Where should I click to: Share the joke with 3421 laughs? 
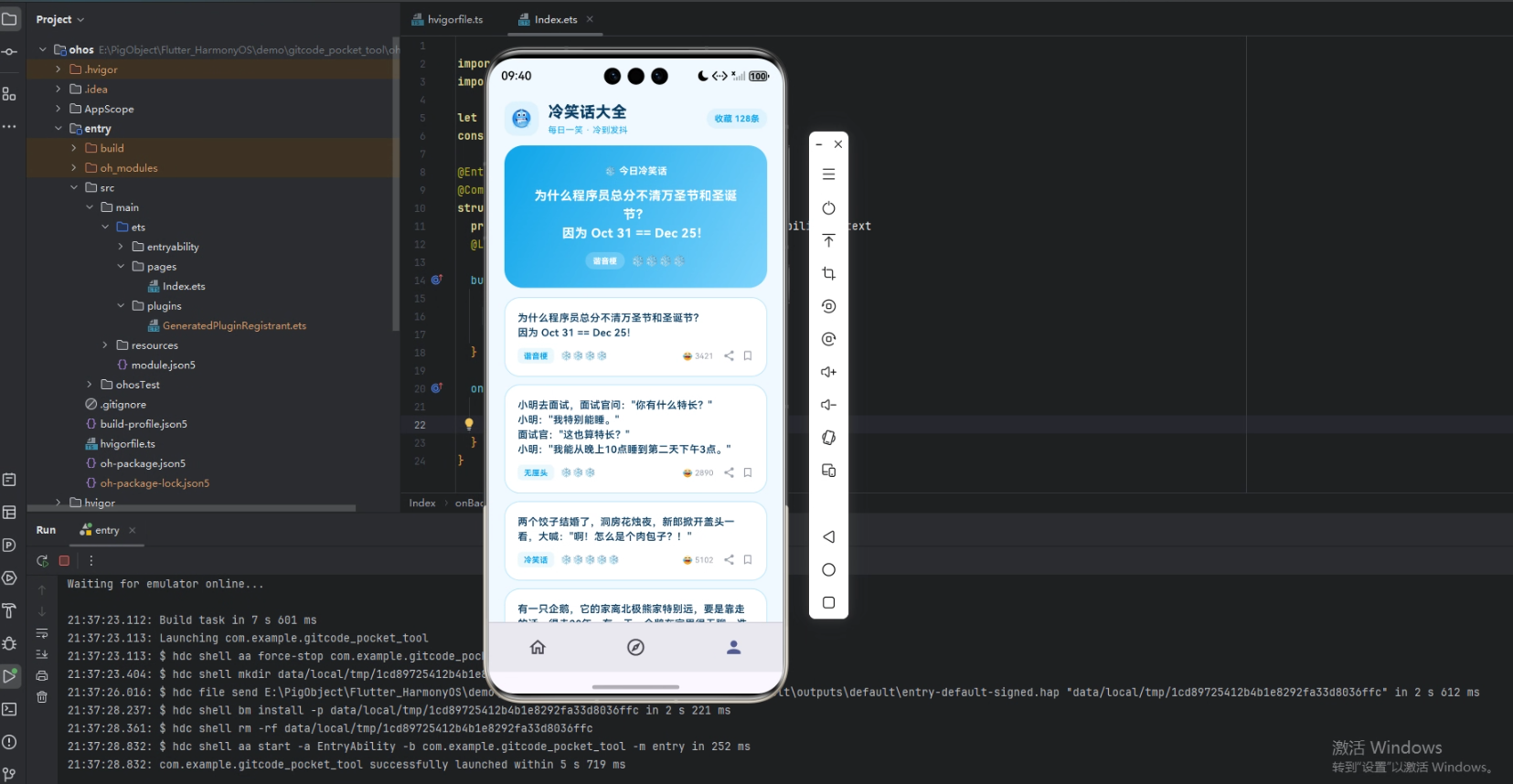729,356
